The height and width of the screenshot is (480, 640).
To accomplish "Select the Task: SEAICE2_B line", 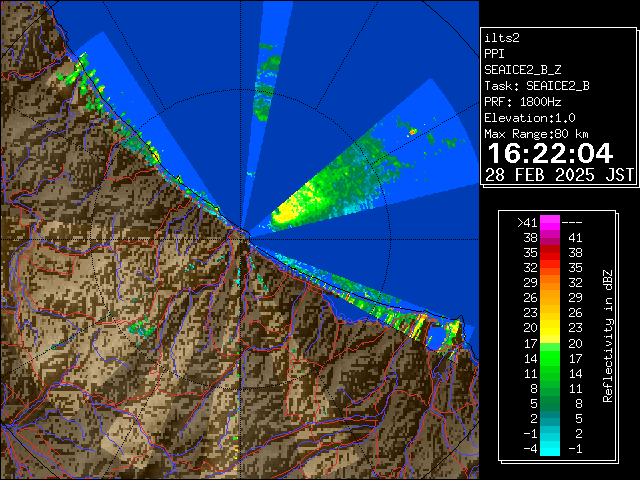I will [x=537, y=86].
